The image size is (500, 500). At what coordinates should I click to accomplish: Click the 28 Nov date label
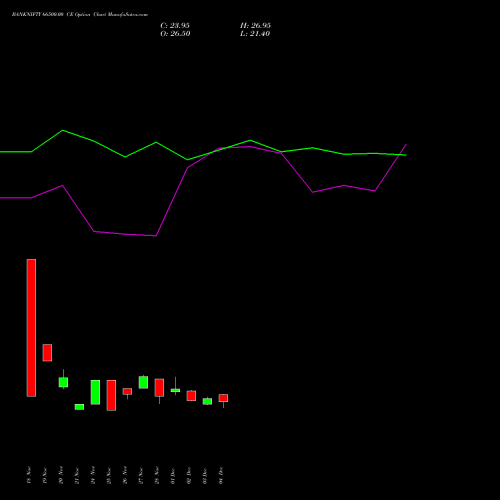[x=157, y=475]
